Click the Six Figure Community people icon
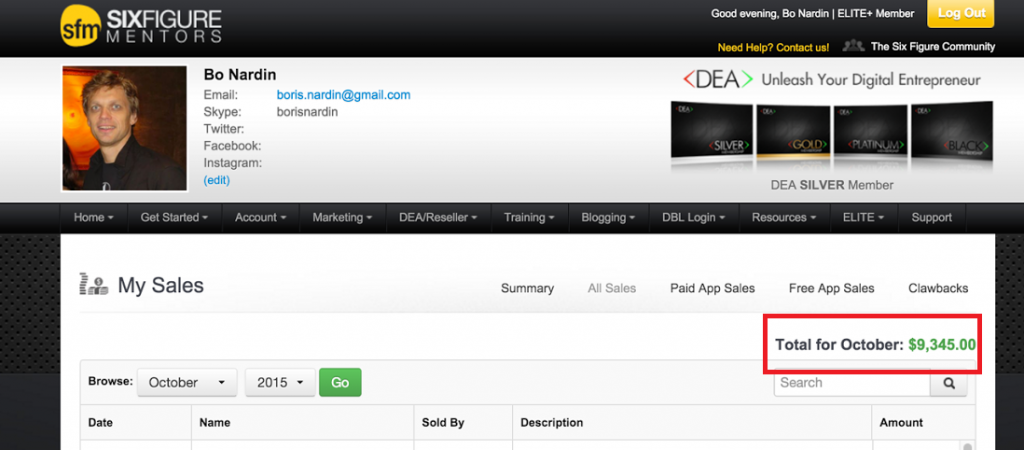This screenshot has height=450, width=1024. (x=853, y=46)
